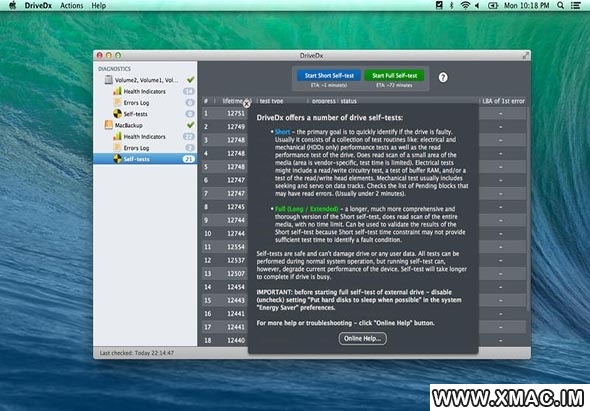Open Errors Log under MacBackup
The width and height of the screenshot is (590, 411).
tap(145, 148)
